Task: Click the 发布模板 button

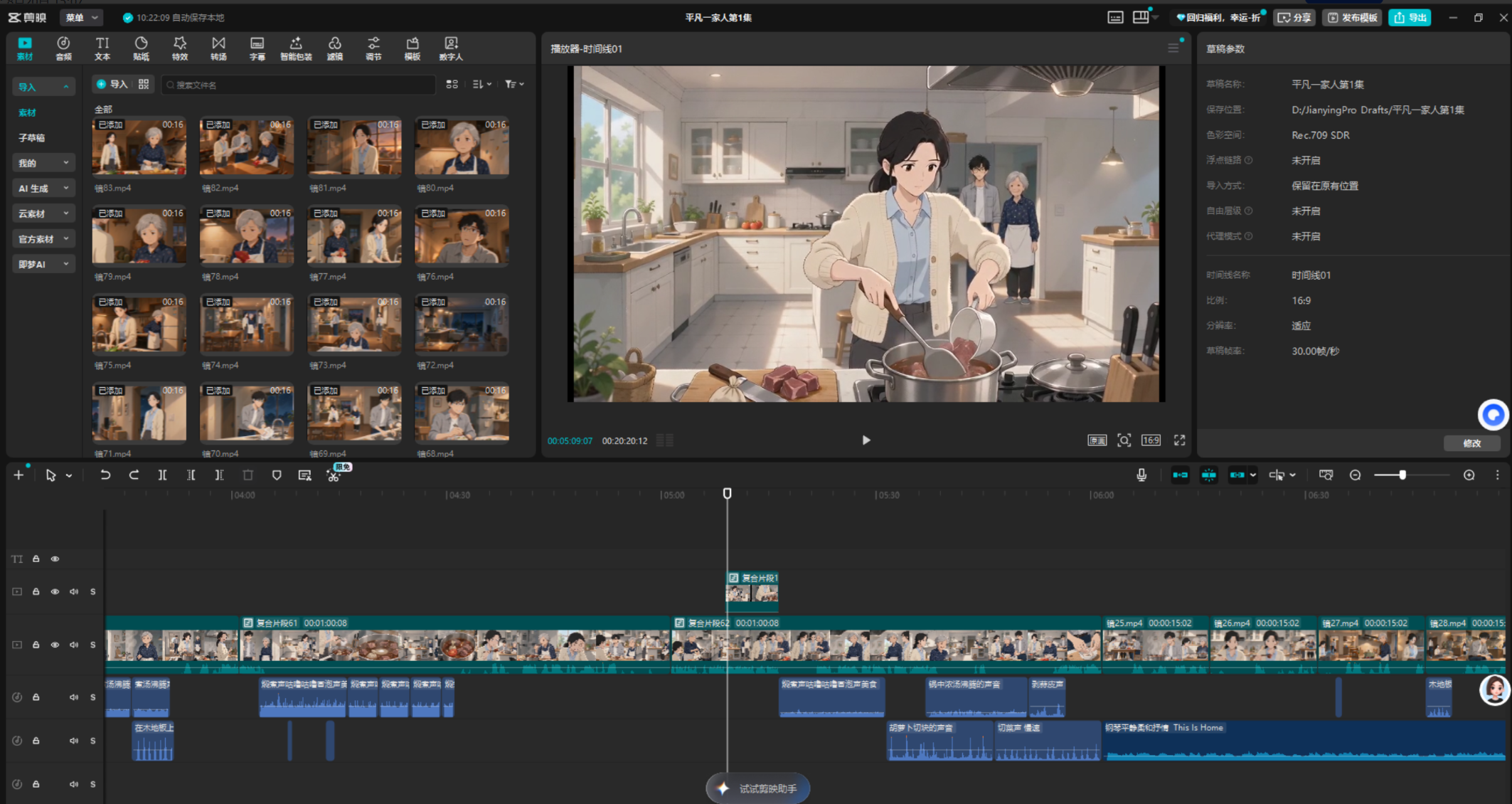Action: [x=1351, y=18]
